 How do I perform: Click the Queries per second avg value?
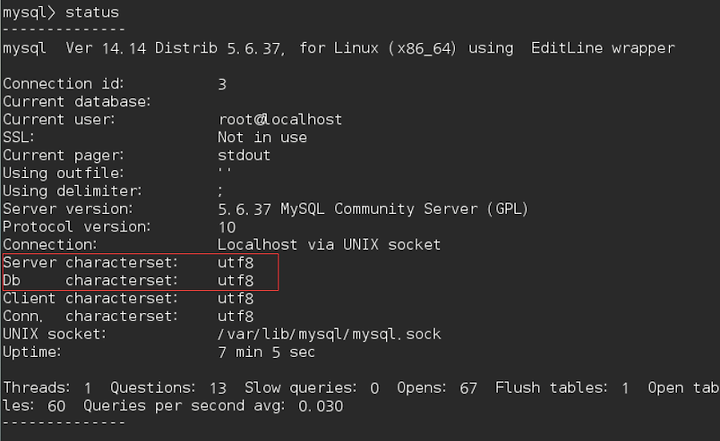click(321, 407)
